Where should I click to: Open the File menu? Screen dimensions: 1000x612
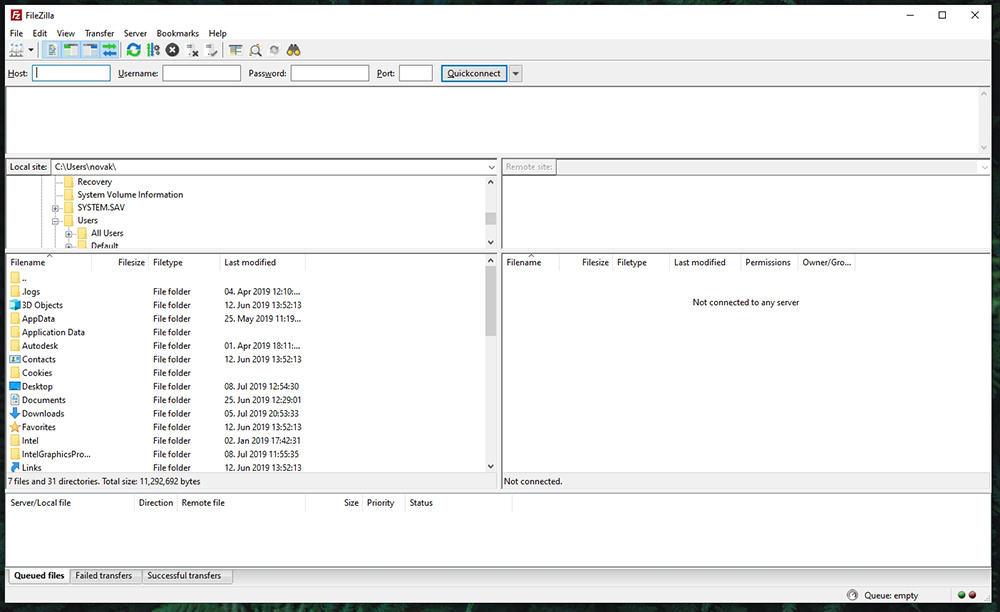[16, 33]
